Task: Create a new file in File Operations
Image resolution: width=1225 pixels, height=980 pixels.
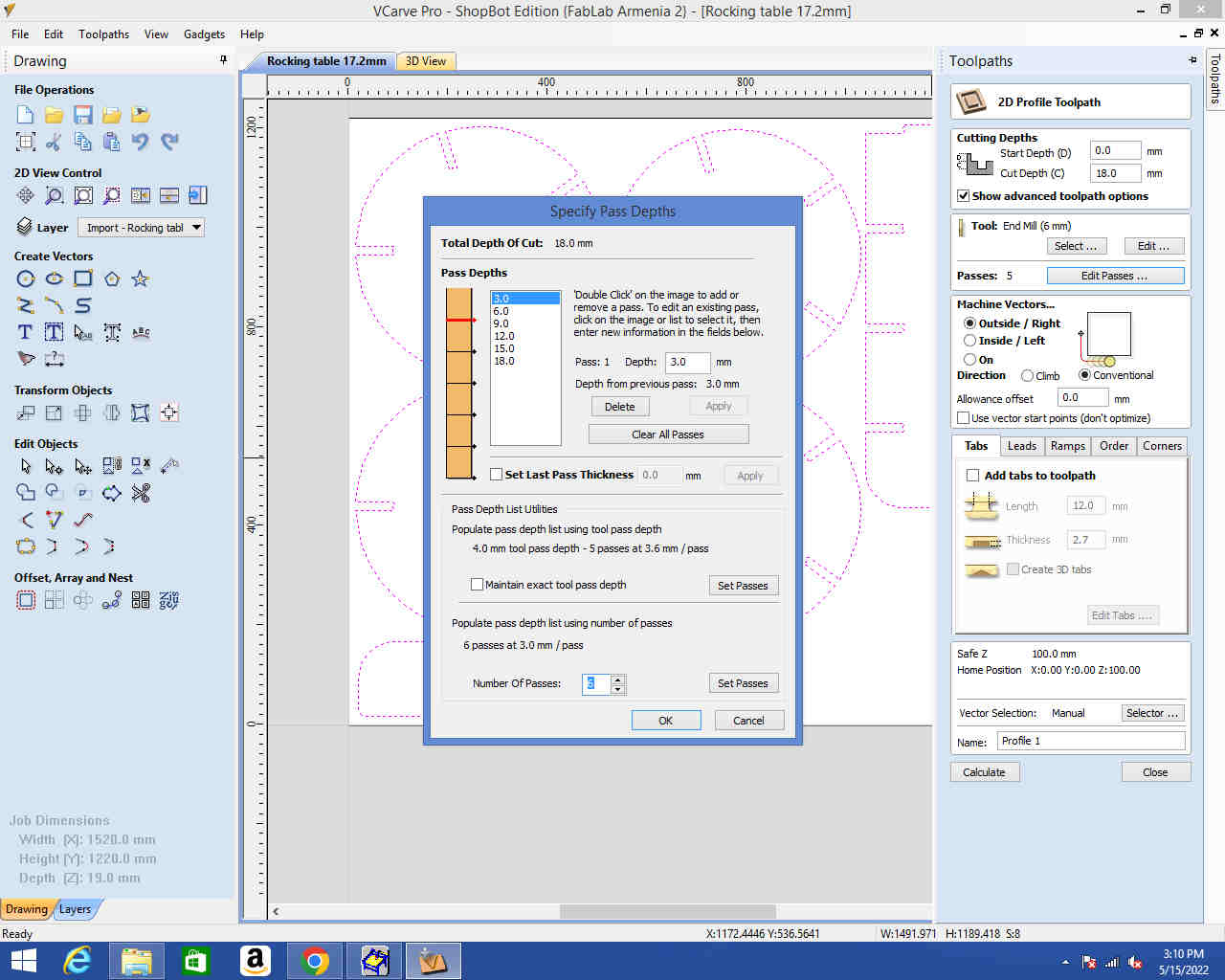Action: pyautogui.click(x=26, y=115)
